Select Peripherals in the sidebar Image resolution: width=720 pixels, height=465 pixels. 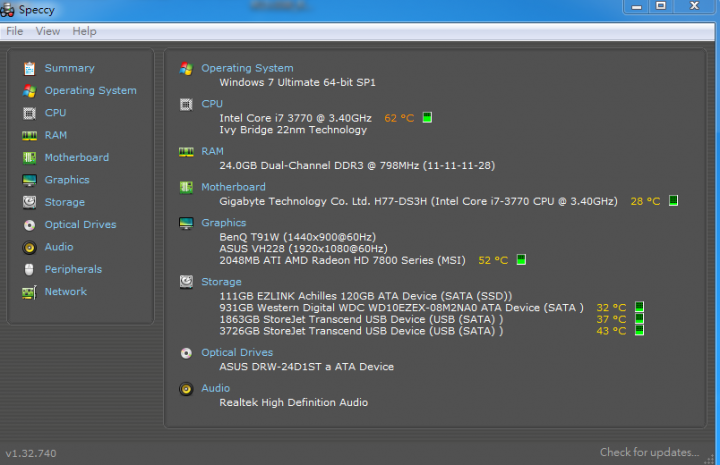click(73, 269)
